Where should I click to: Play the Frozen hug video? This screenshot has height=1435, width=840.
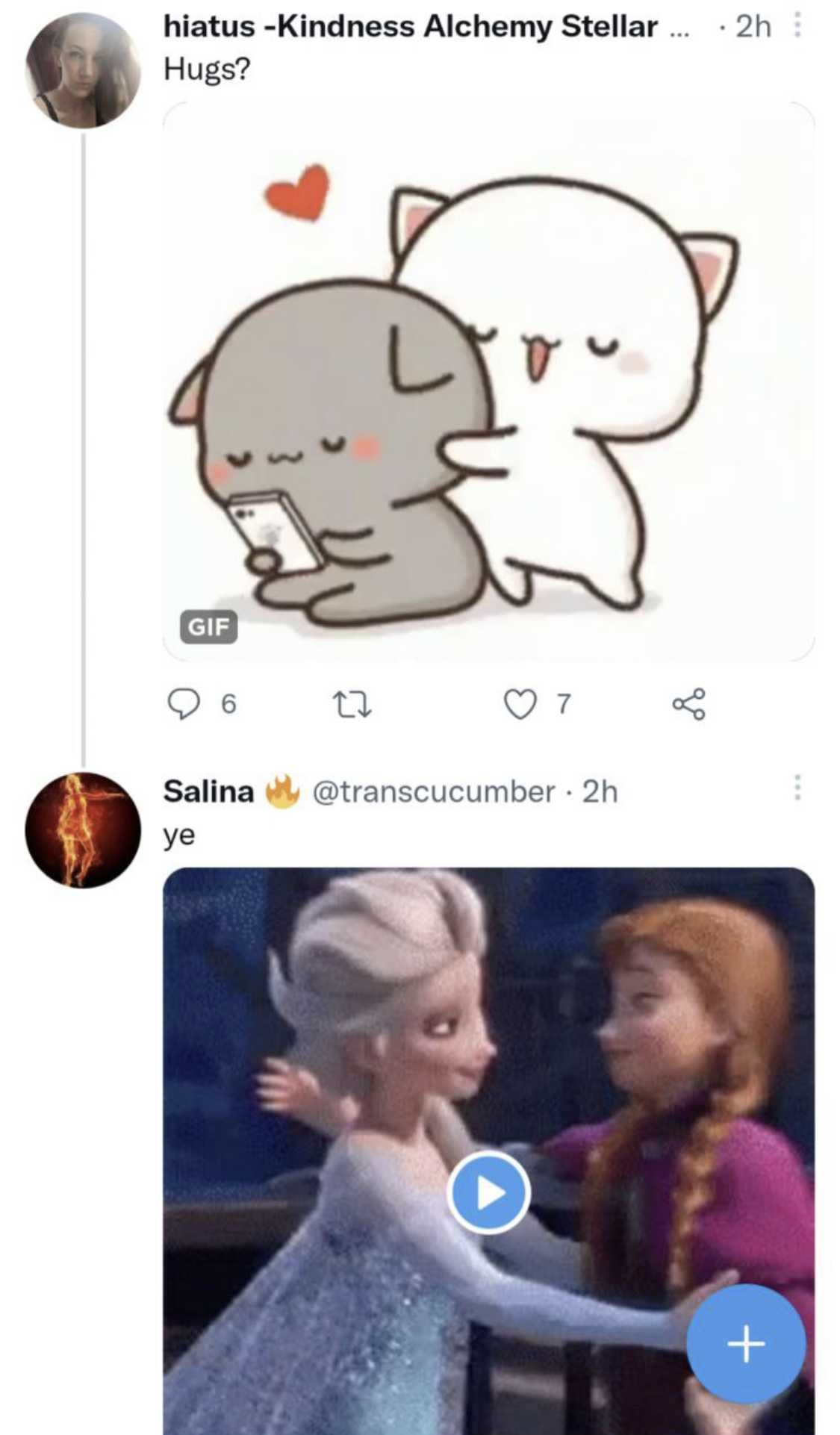[488, 1192]
